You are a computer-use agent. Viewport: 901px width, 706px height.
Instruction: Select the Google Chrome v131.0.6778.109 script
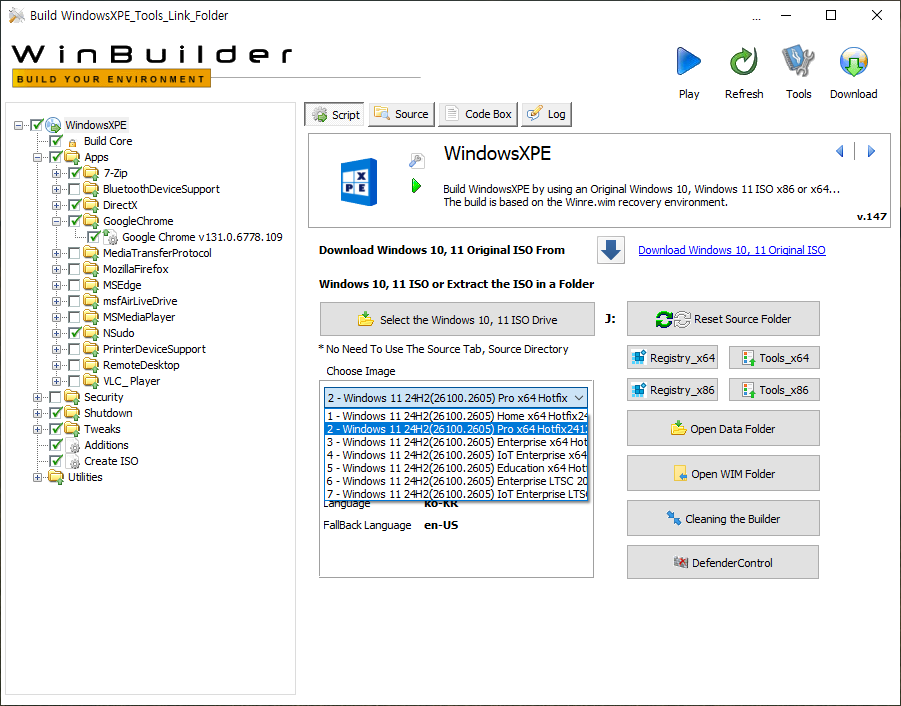(202, 237)
